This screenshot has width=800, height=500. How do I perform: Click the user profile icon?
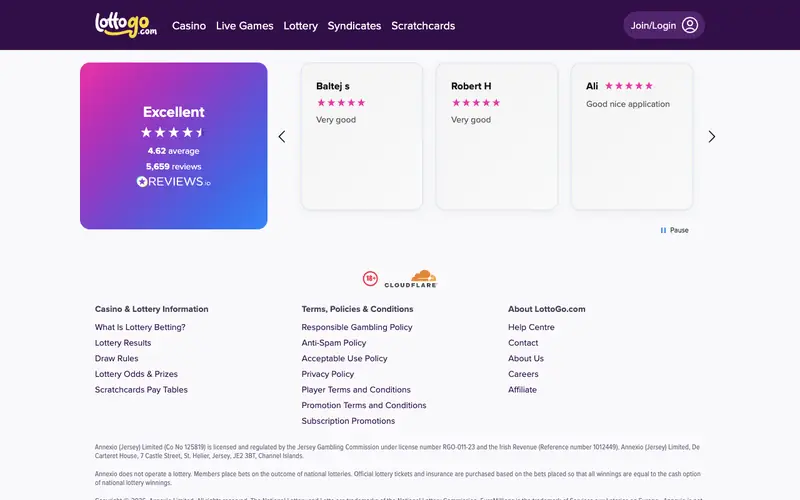(x=690, y=25)
